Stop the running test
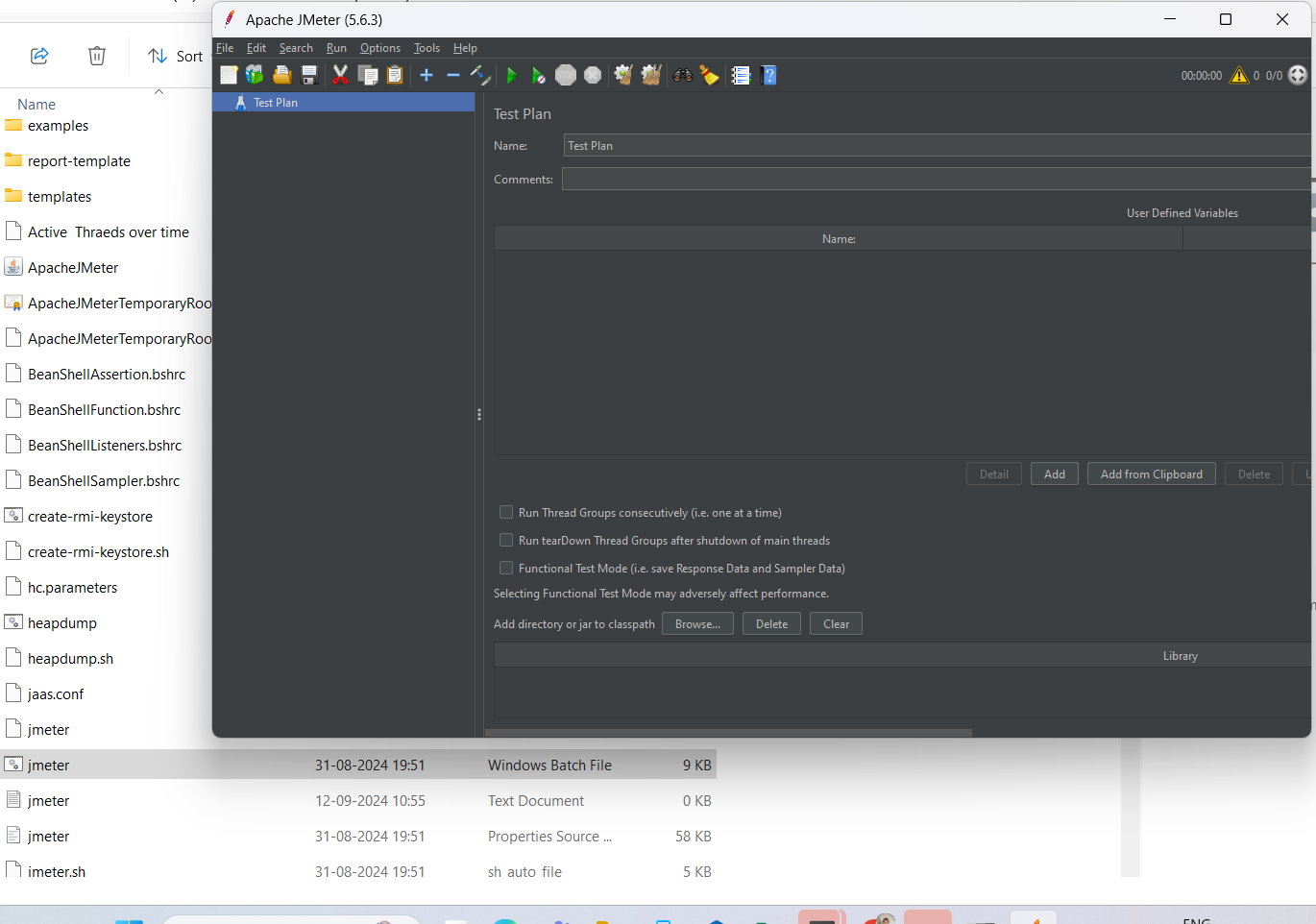 coord(566,75)
